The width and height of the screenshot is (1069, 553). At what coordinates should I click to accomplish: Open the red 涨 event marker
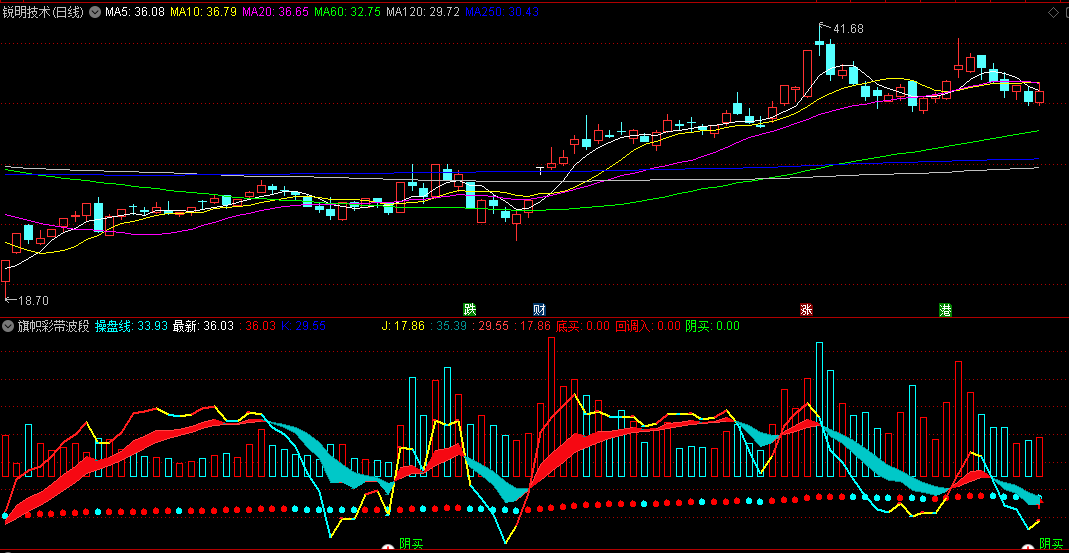point(807,310)
